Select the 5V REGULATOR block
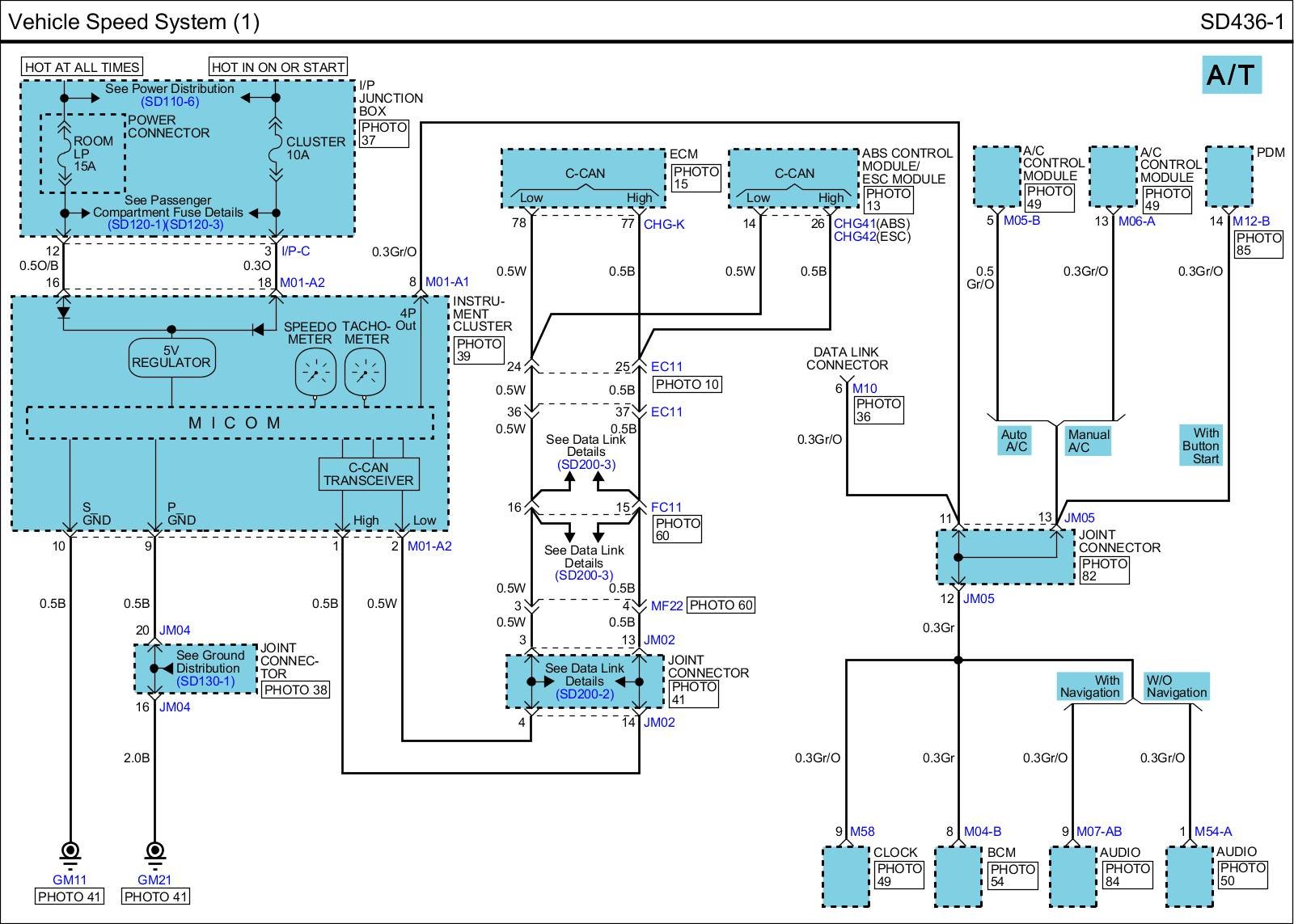 tap(171, 357)
